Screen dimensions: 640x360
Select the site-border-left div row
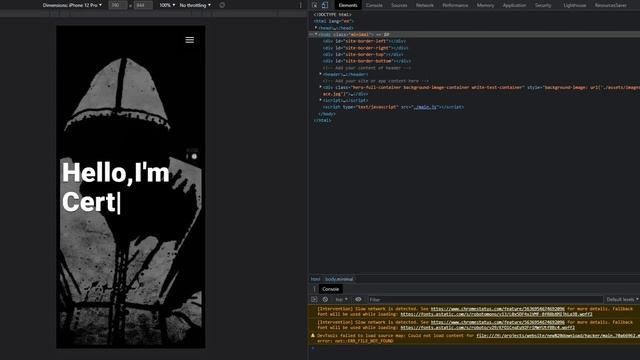pos(364,41)
